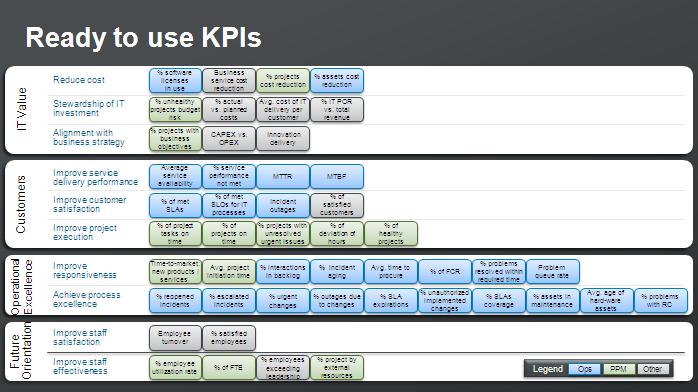The height and width of the screenshot is (392, 698).
Task: Select the blue Ops legend swatch
Action: pos(584,369)
